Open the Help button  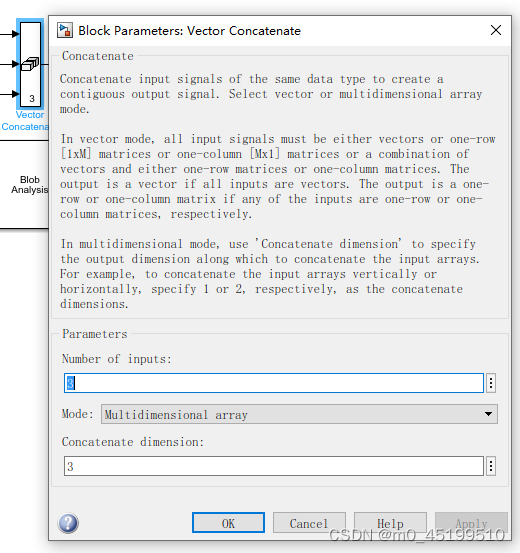(x=390, y=523)
